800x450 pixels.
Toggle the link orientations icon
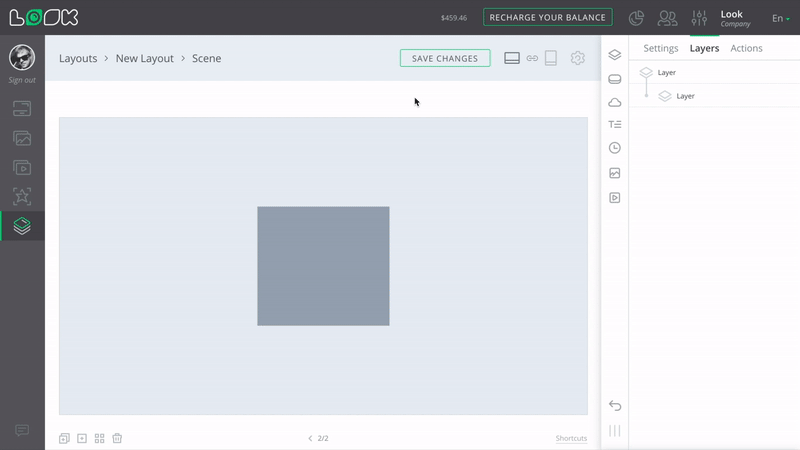coord(532,58)
